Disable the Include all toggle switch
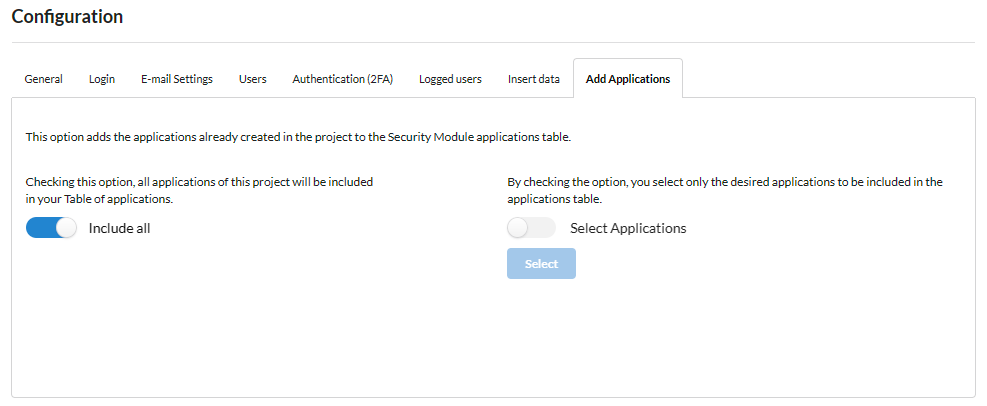This screenshot has height=406, width=987. click(51, 228)
